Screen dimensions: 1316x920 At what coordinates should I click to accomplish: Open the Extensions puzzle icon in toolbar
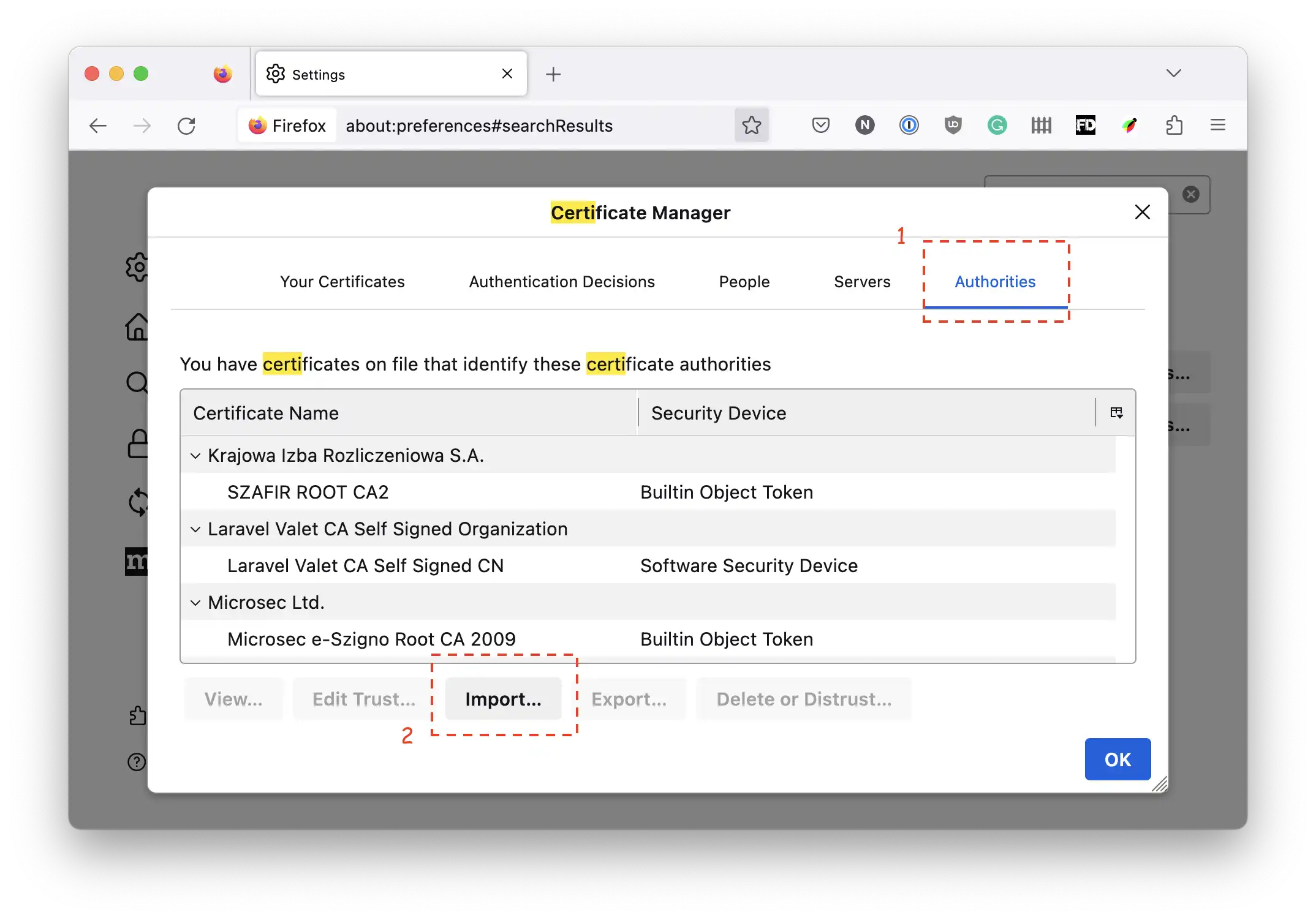coord(1174,126)
